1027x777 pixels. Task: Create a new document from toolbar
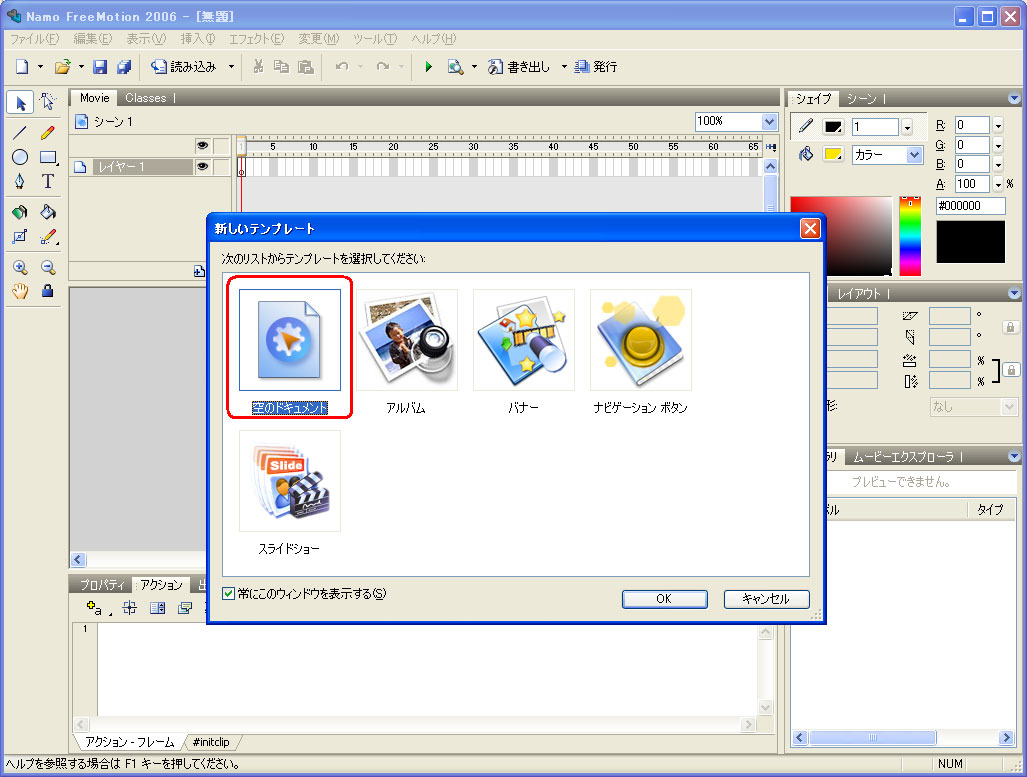pos(22,67)
